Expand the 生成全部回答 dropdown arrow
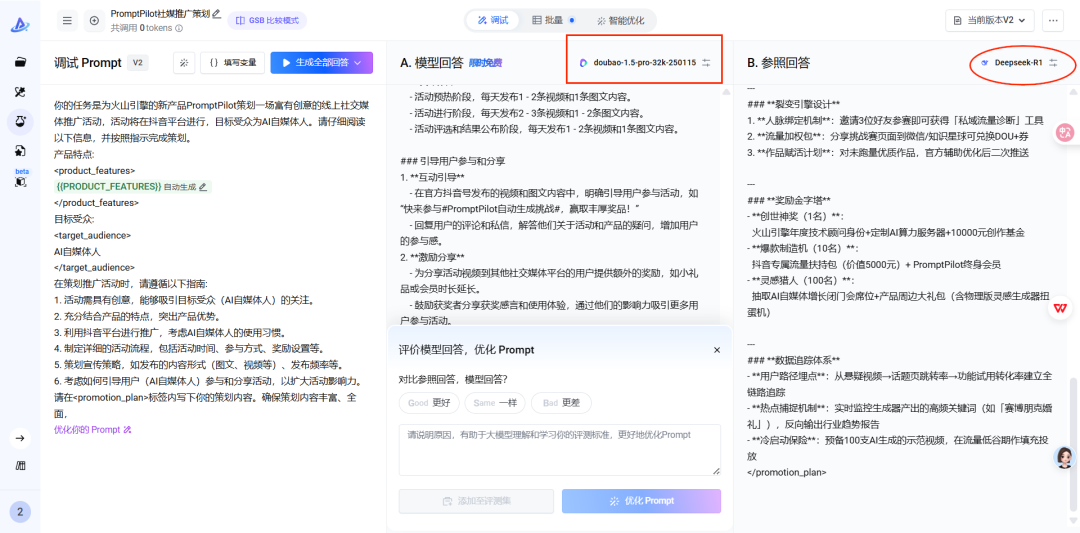1080x533 pixels. coord(357,63)
